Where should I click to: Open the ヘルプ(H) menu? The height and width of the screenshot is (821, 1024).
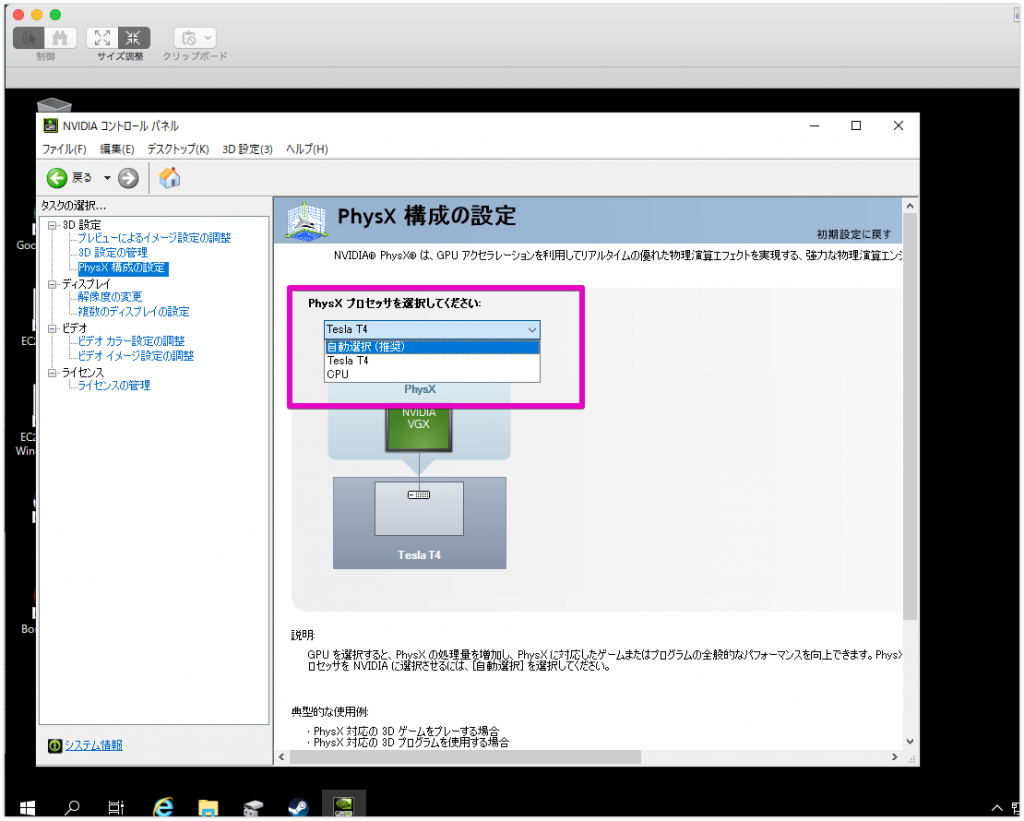[x=306, y=149]
